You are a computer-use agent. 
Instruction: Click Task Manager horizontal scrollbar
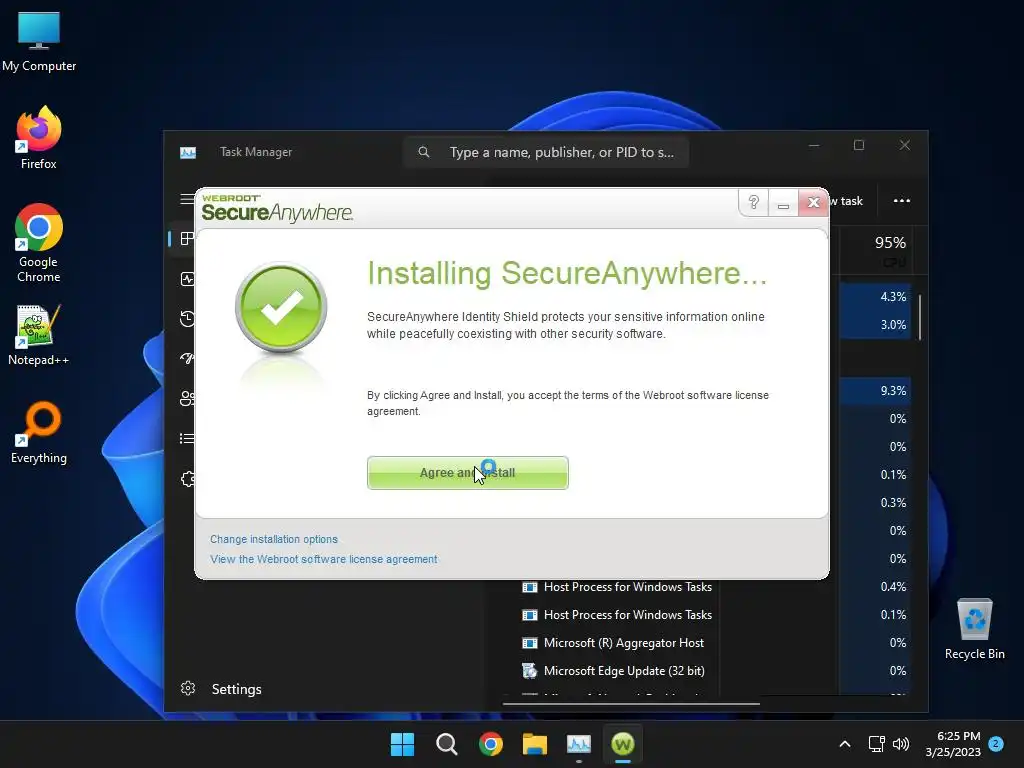pos(631,704)
